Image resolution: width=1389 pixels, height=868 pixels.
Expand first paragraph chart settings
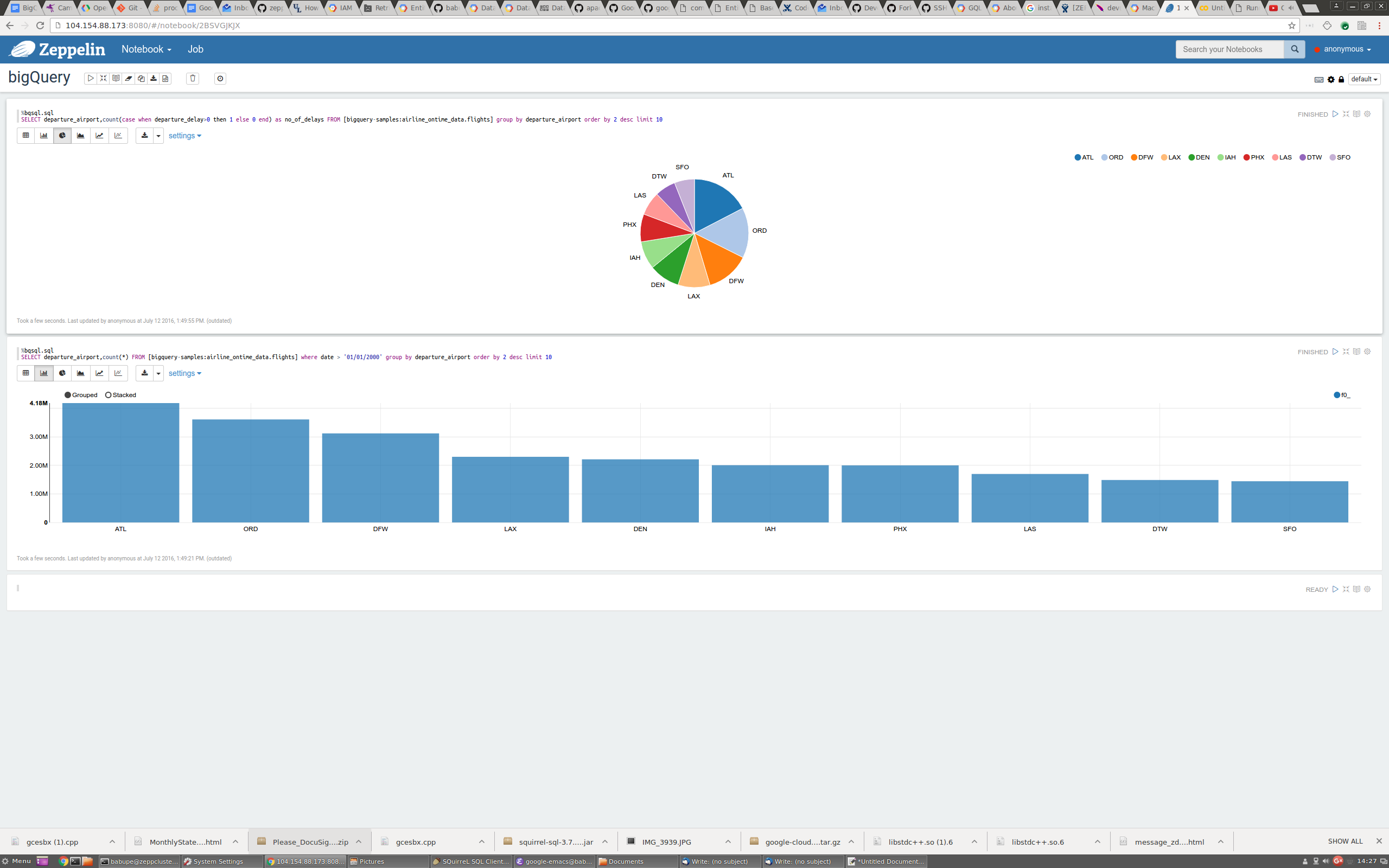pos(185,136)
